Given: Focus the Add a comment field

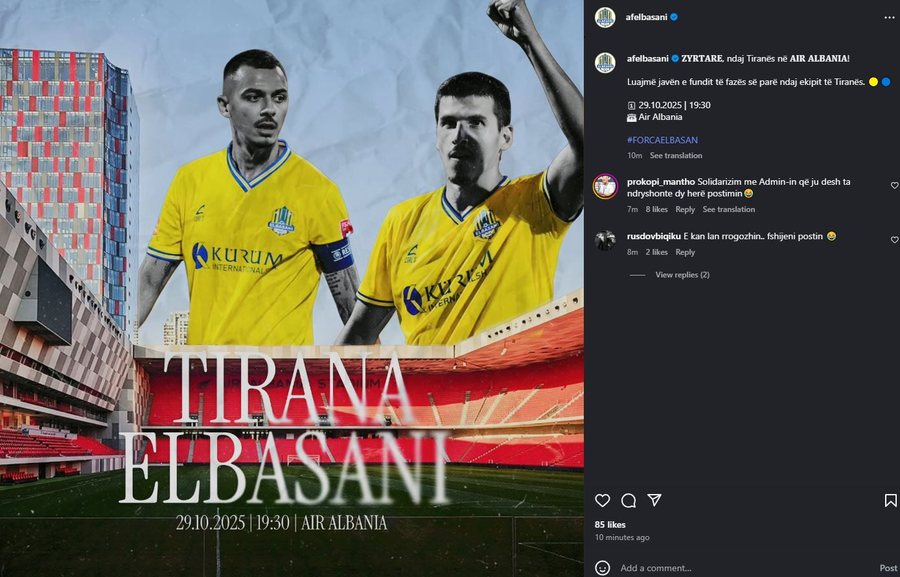Looking at the screenshot, I should click(x=746, y=568).
